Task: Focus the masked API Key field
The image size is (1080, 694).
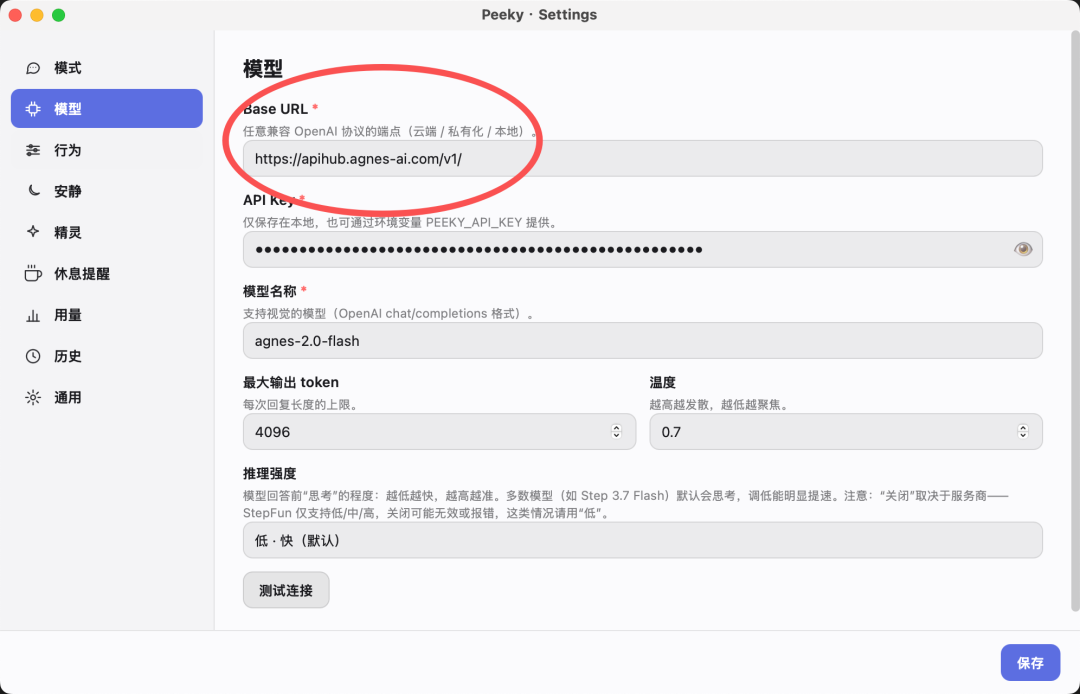Action: (643, 249)
